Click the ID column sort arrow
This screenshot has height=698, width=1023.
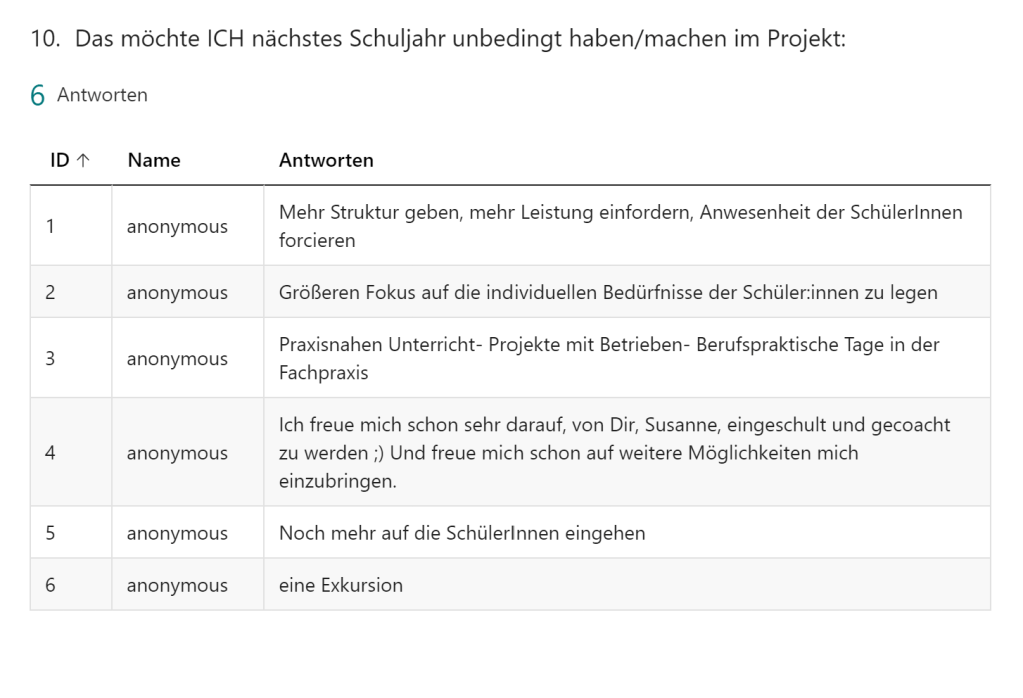point(83,160)
